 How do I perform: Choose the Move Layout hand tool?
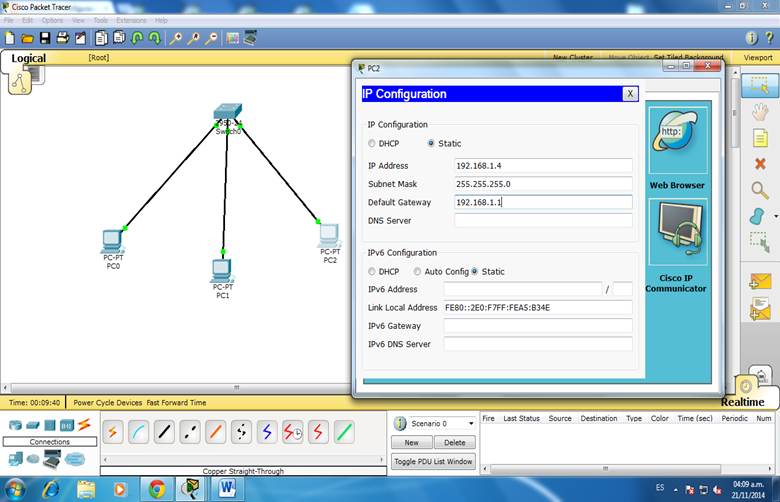[x=760, y=112]
